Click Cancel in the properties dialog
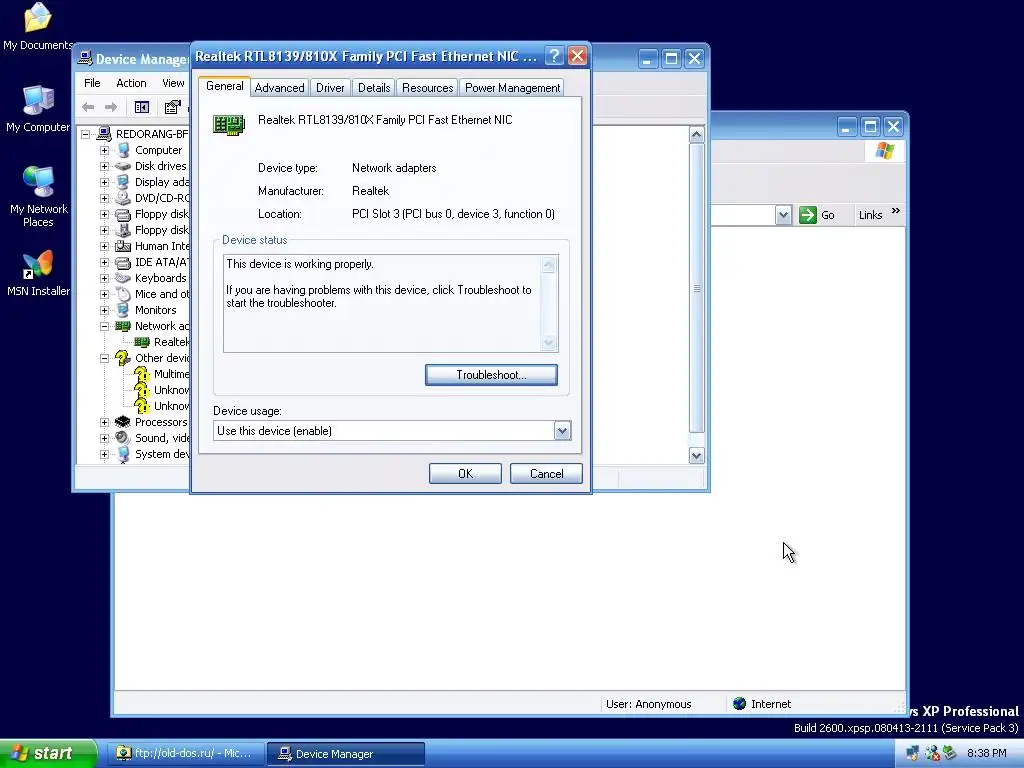Viewport: 1024px width, 768px height. tap(546, 473)
